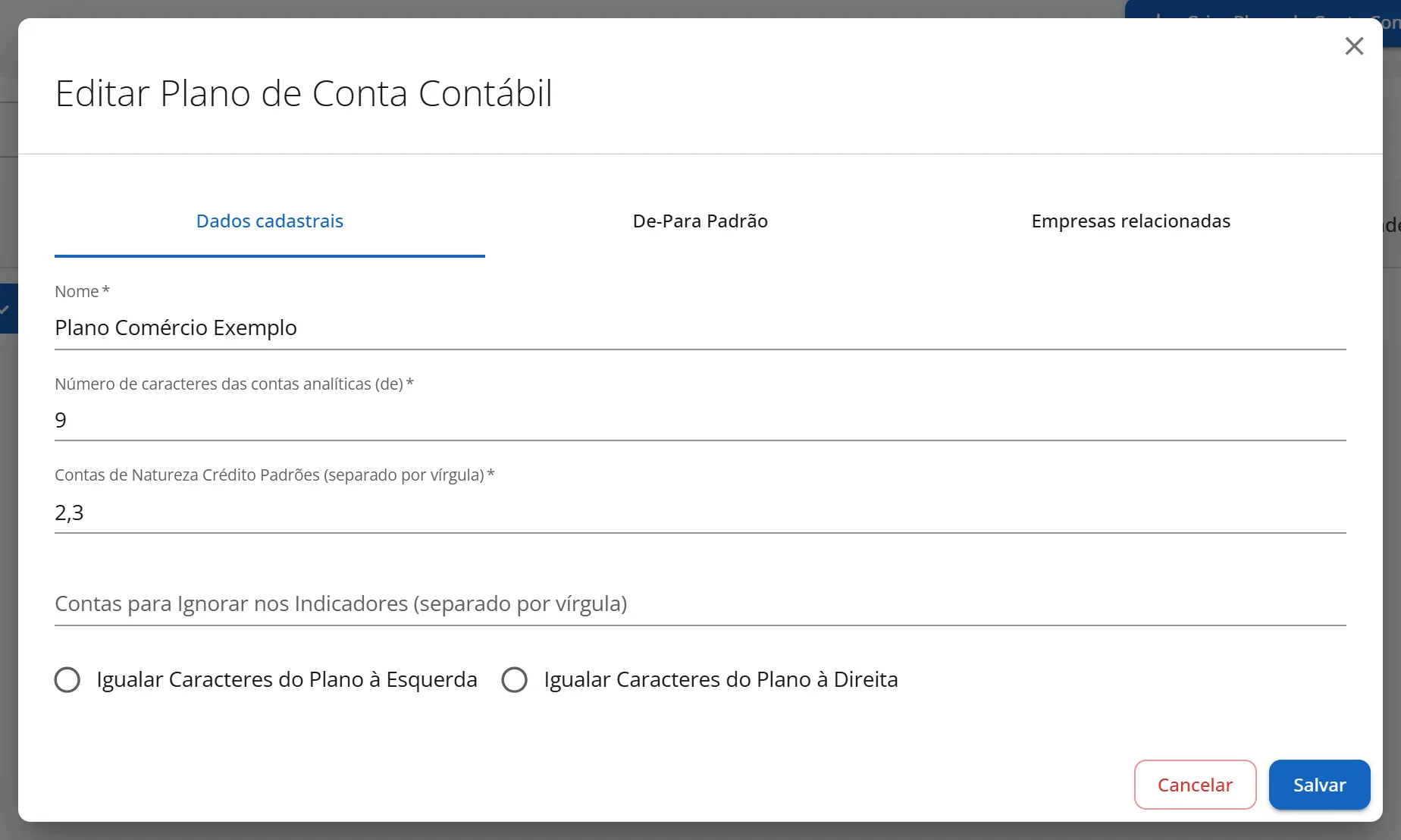
Task: Open the Empresas relacionadas tab
Action: point(1130,221)
